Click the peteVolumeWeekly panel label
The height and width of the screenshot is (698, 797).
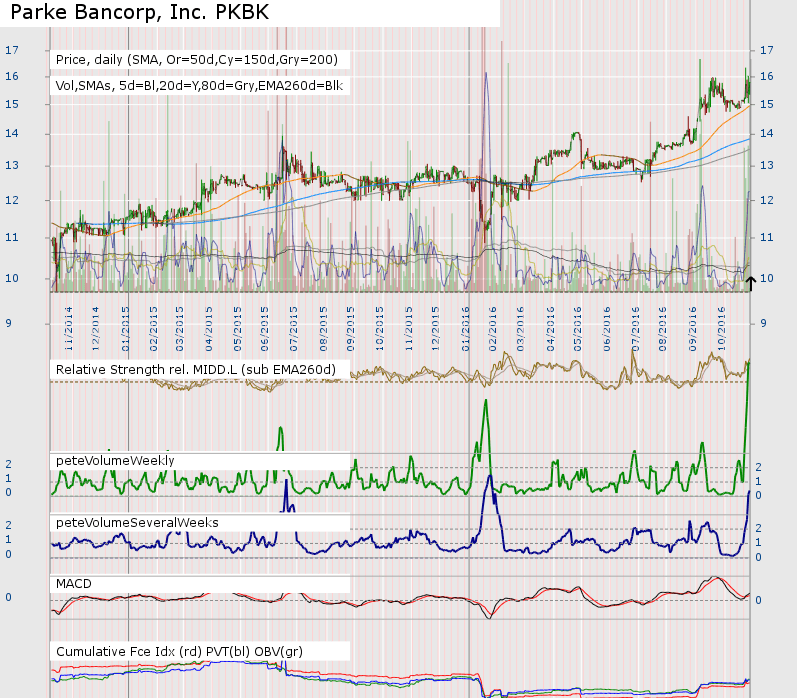click(115, 461)
